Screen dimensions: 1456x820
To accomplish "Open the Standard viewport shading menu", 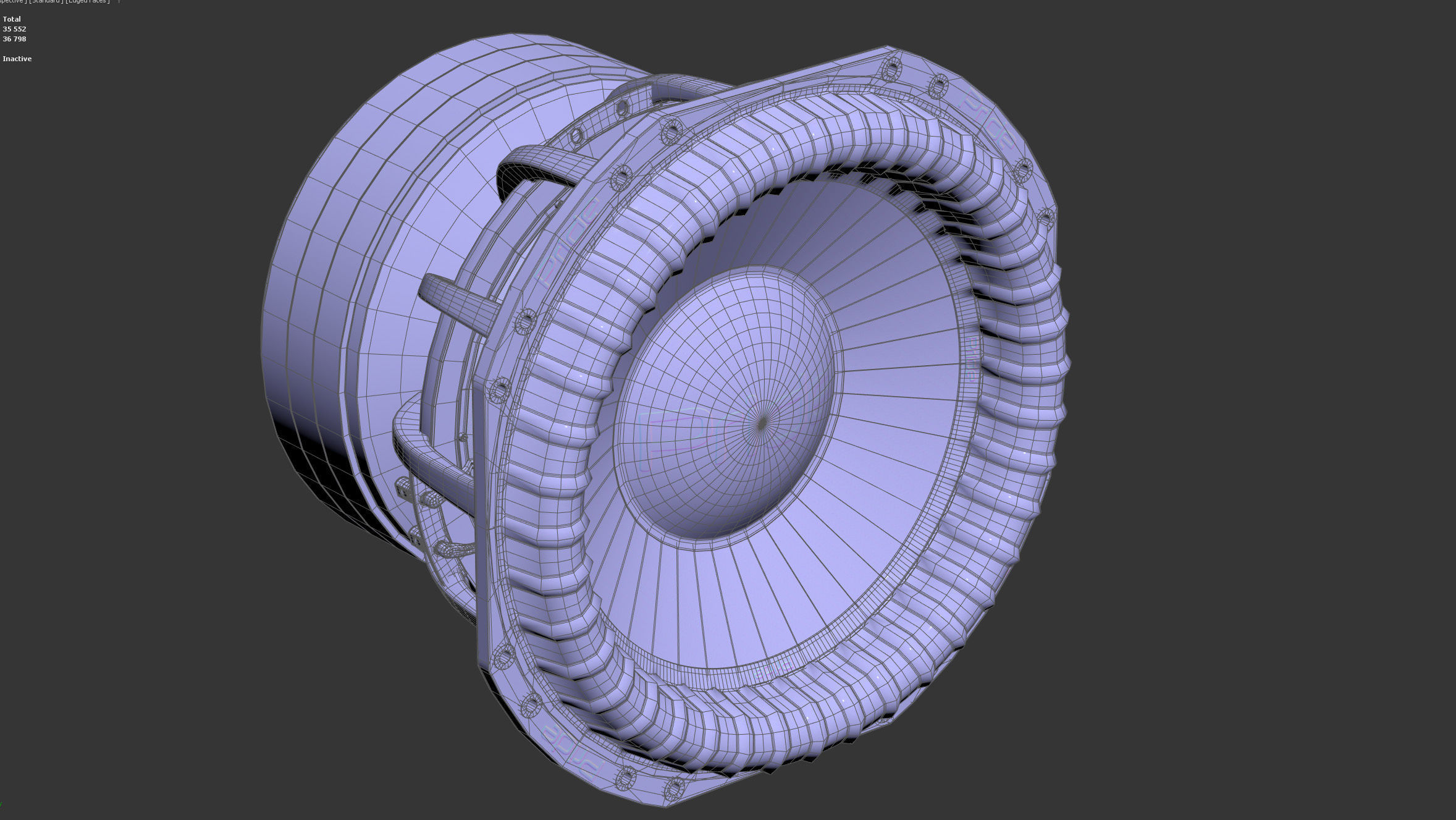I will pos(47,1).
